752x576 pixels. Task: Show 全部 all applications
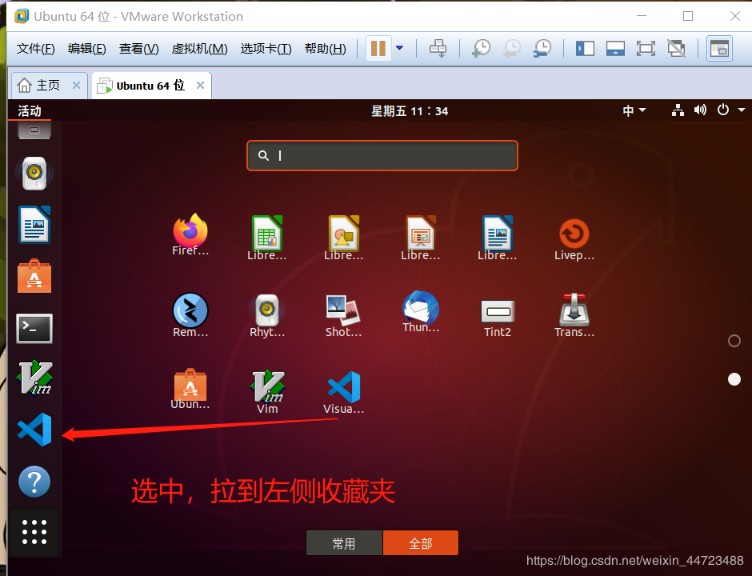pyautogui.click(x=421, y=543)
